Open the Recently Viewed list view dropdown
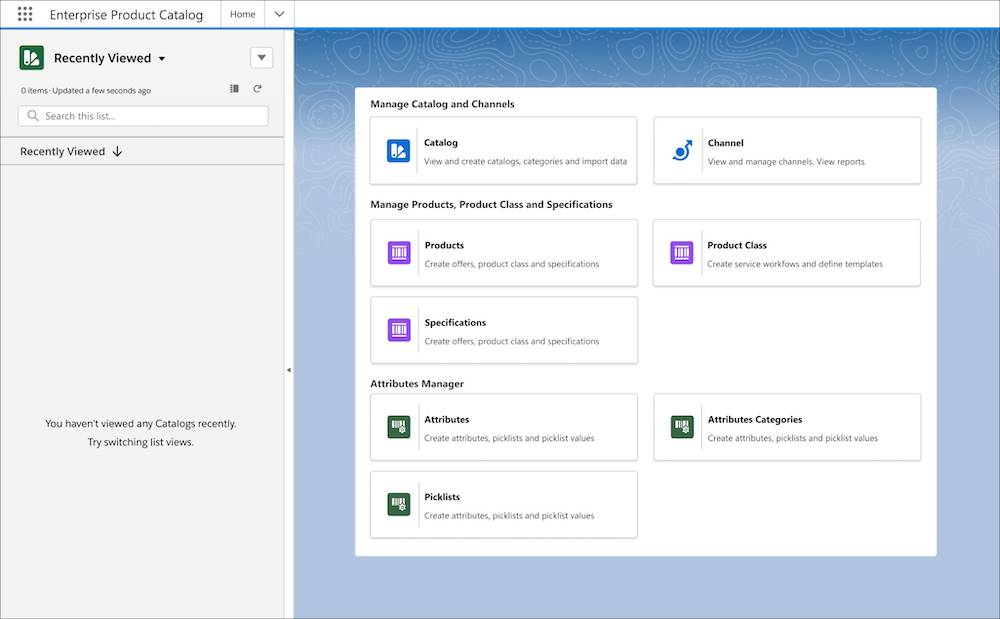 162,59
